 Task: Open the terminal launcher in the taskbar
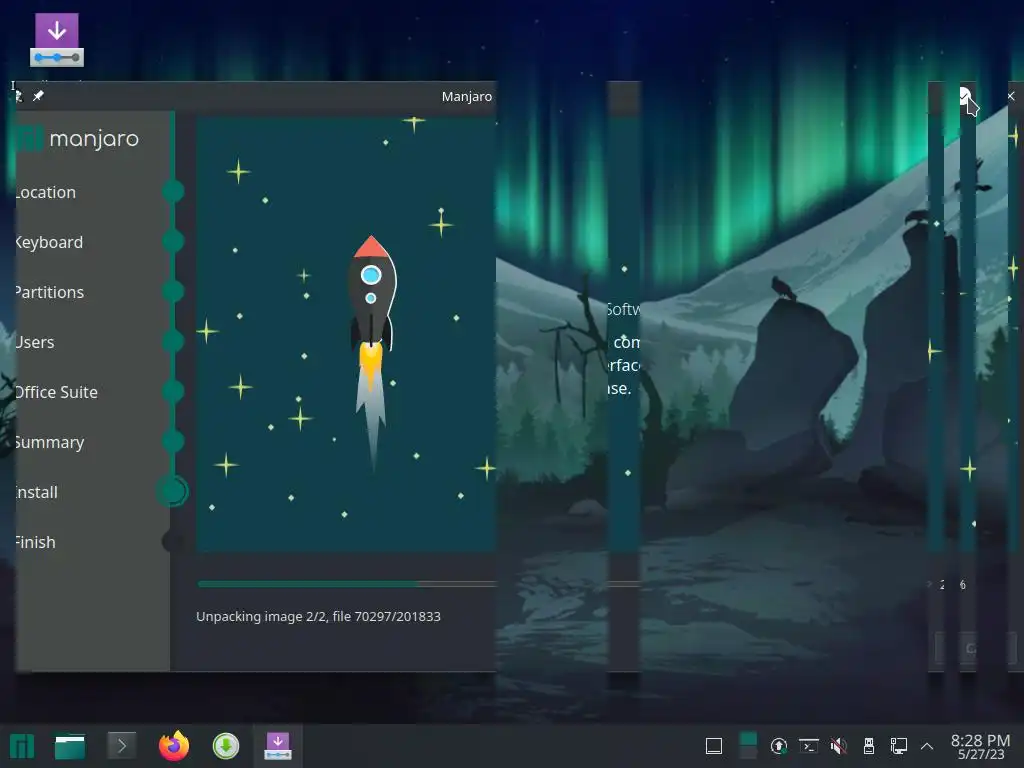pos(121,746)
